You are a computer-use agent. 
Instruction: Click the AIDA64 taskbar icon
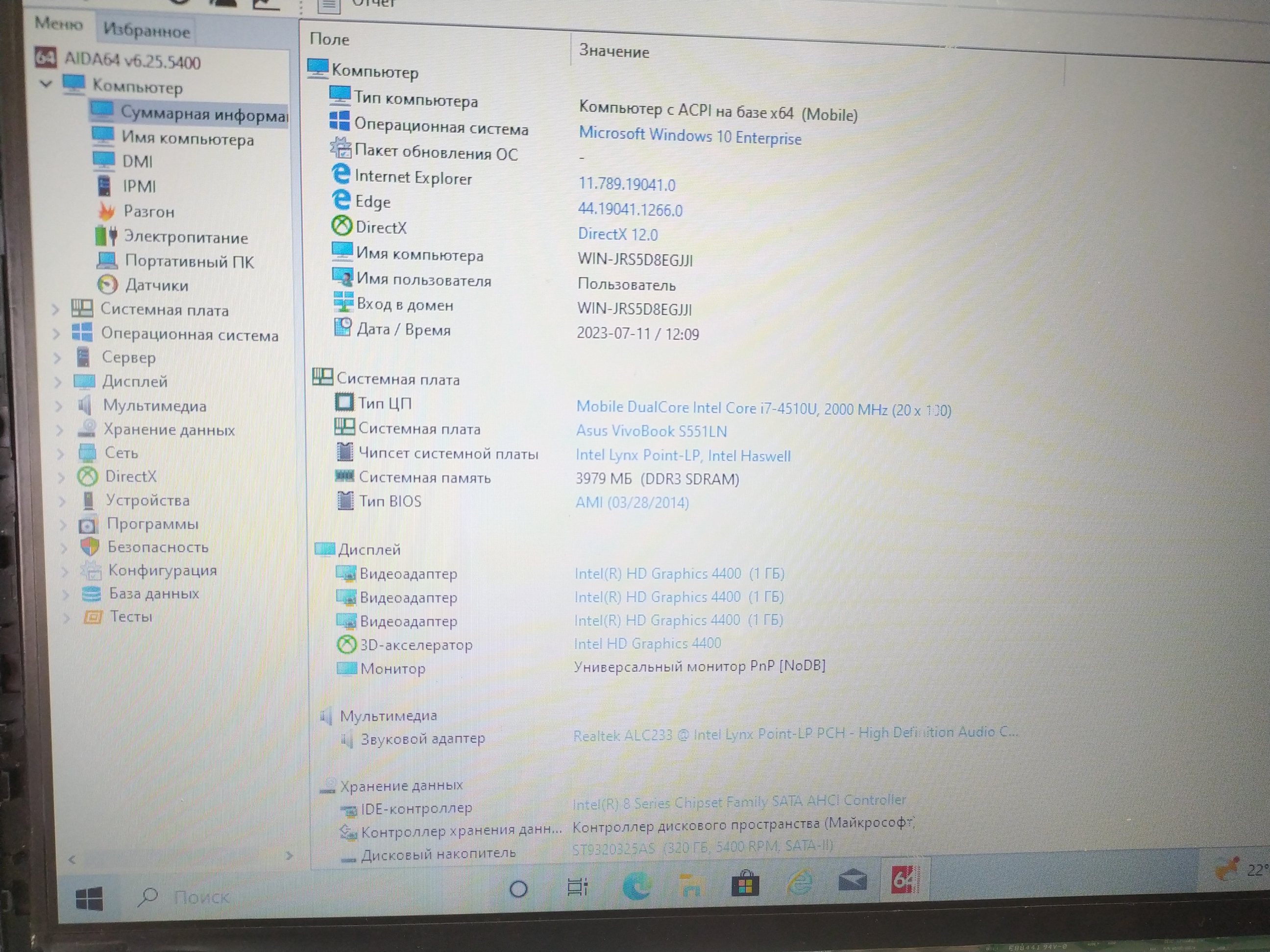click(905, 880)
